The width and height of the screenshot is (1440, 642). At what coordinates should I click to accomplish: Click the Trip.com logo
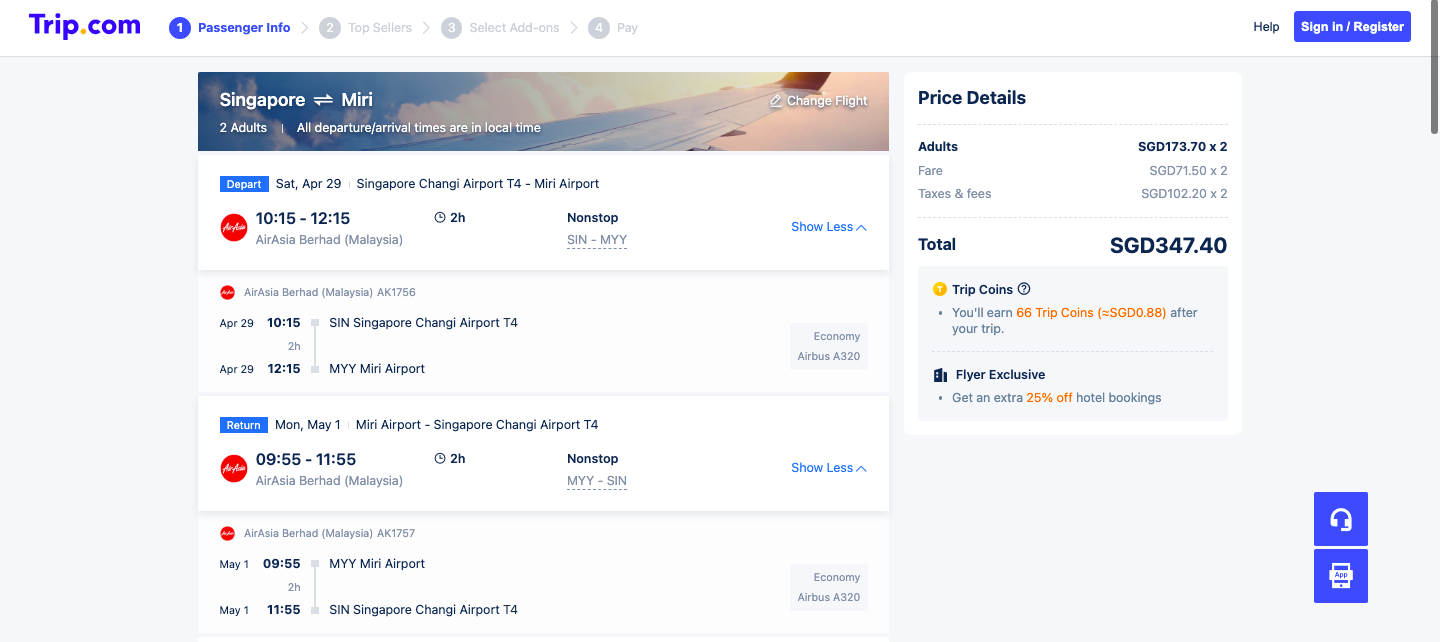pyautogui.click(x=85, y=26)
